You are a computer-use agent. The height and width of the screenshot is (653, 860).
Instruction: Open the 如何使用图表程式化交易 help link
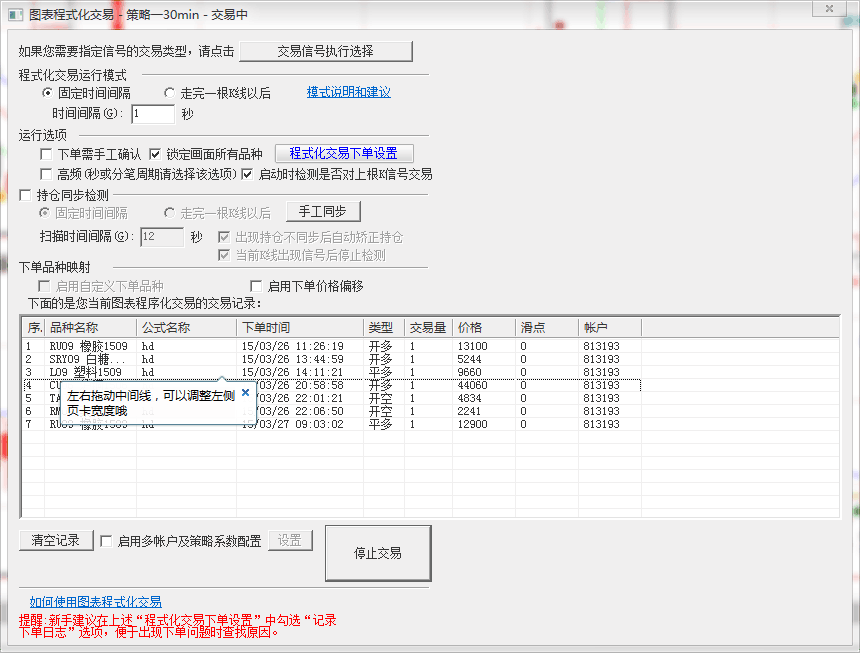tap(95, 601)
